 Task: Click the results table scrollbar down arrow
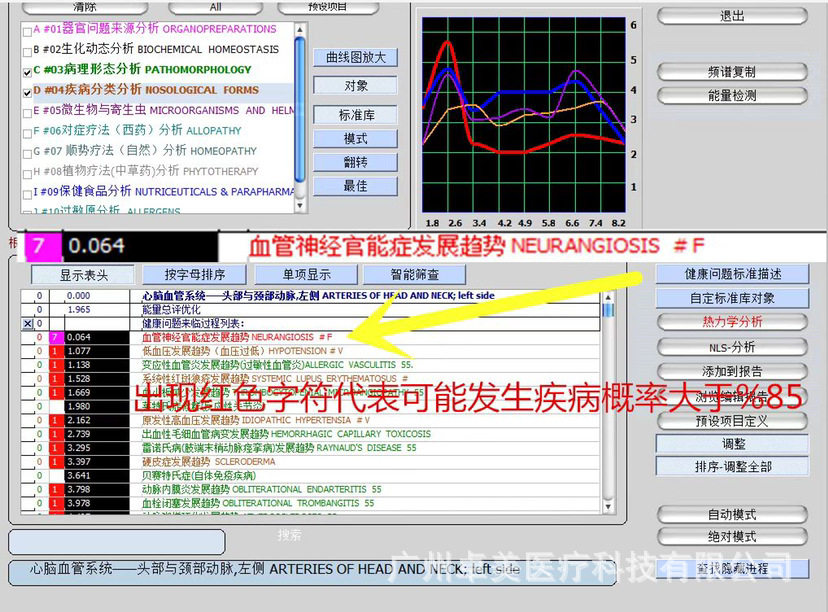tap(608, 507)
